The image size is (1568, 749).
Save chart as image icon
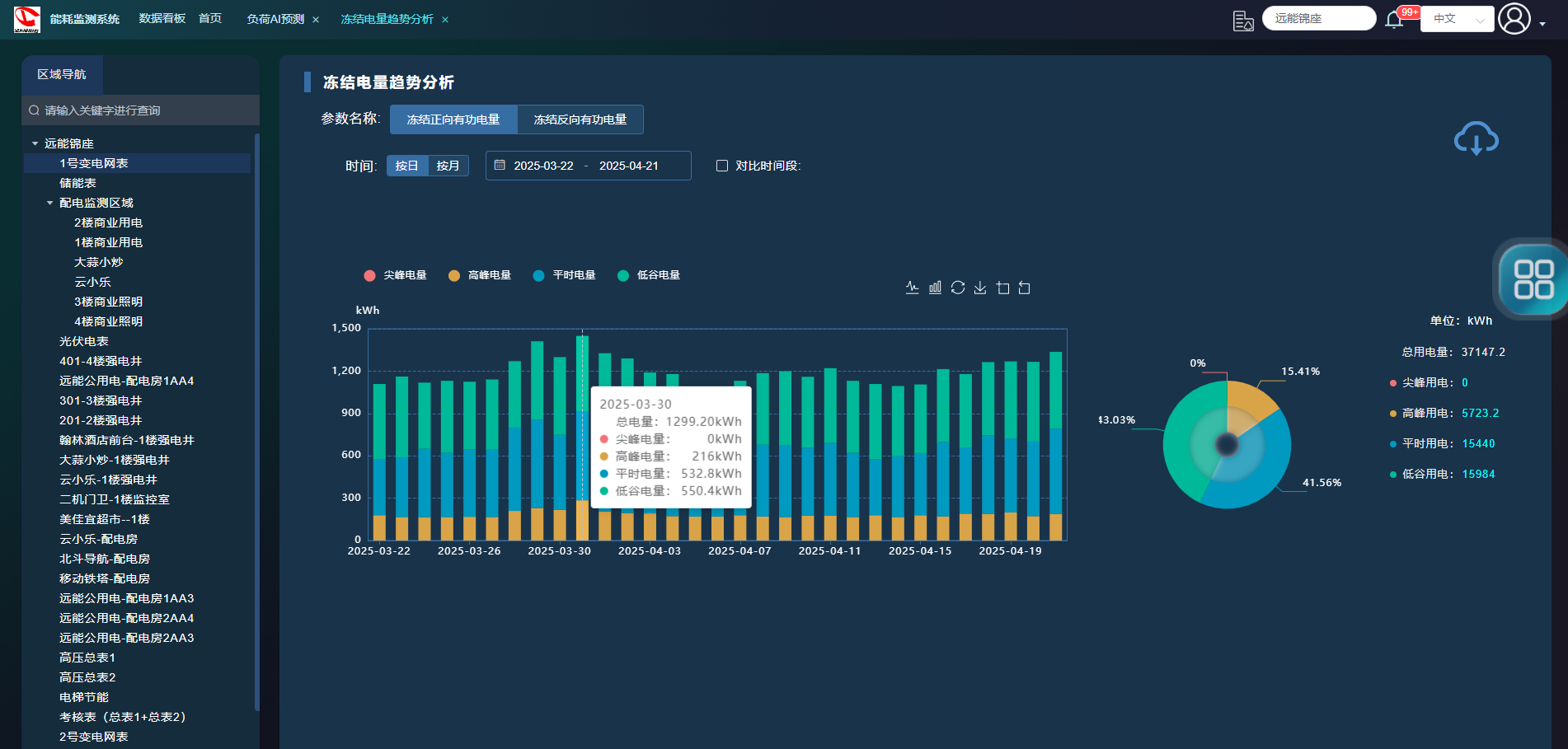pyautogui.click(x=980, y=288)
